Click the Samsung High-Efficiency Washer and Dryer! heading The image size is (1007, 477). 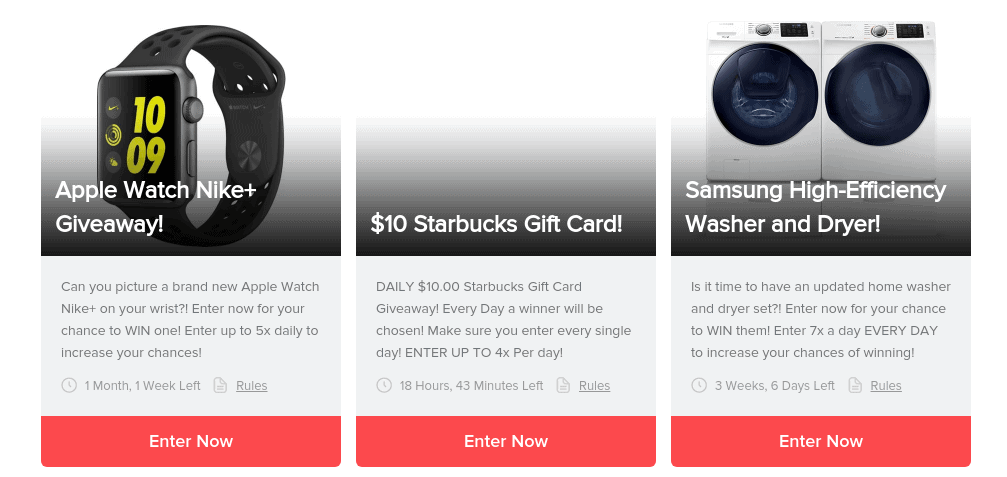(x=816, y=207)
